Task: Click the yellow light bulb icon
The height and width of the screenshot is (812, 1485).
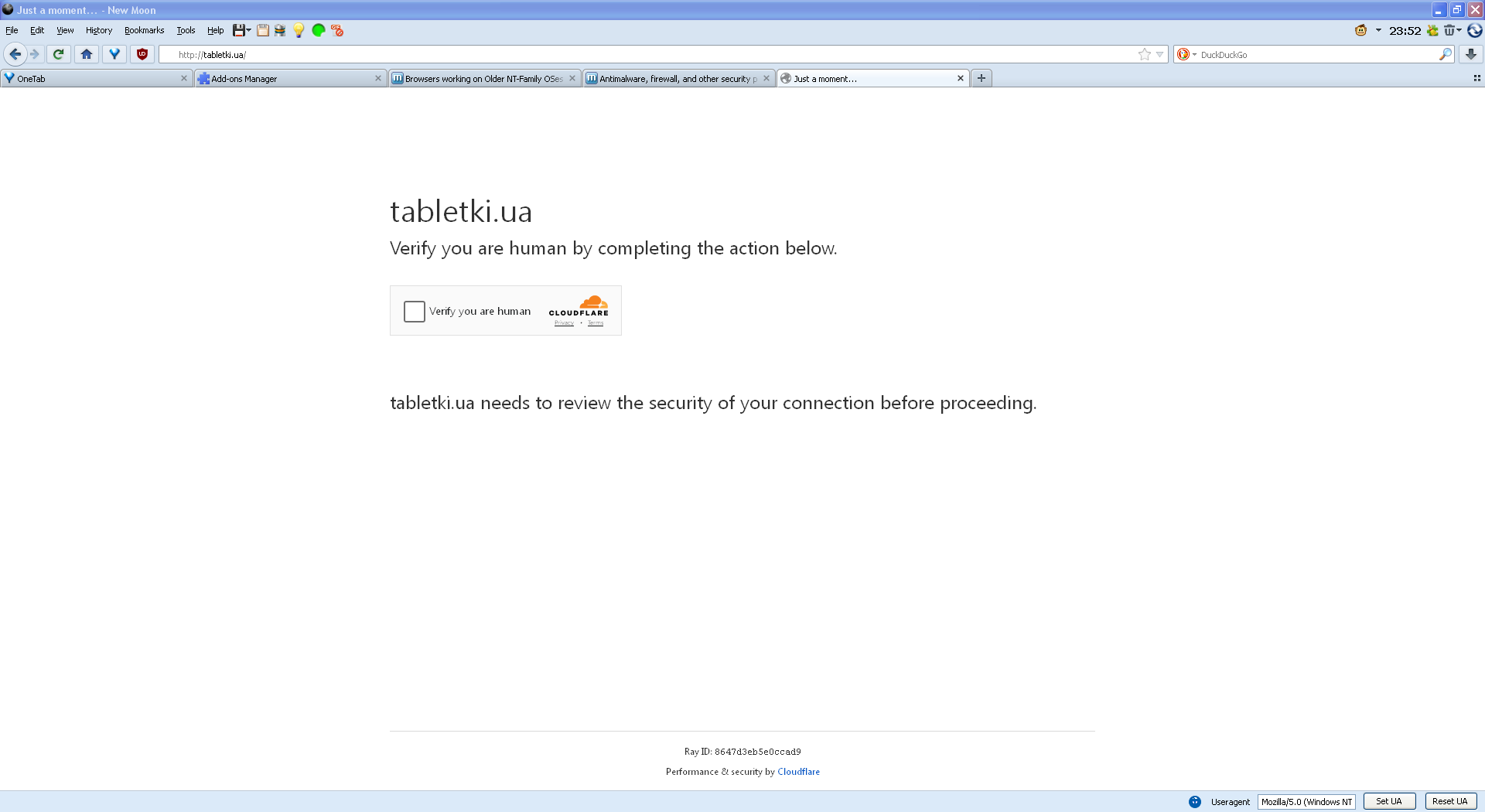Action: [x=299, y=30]
